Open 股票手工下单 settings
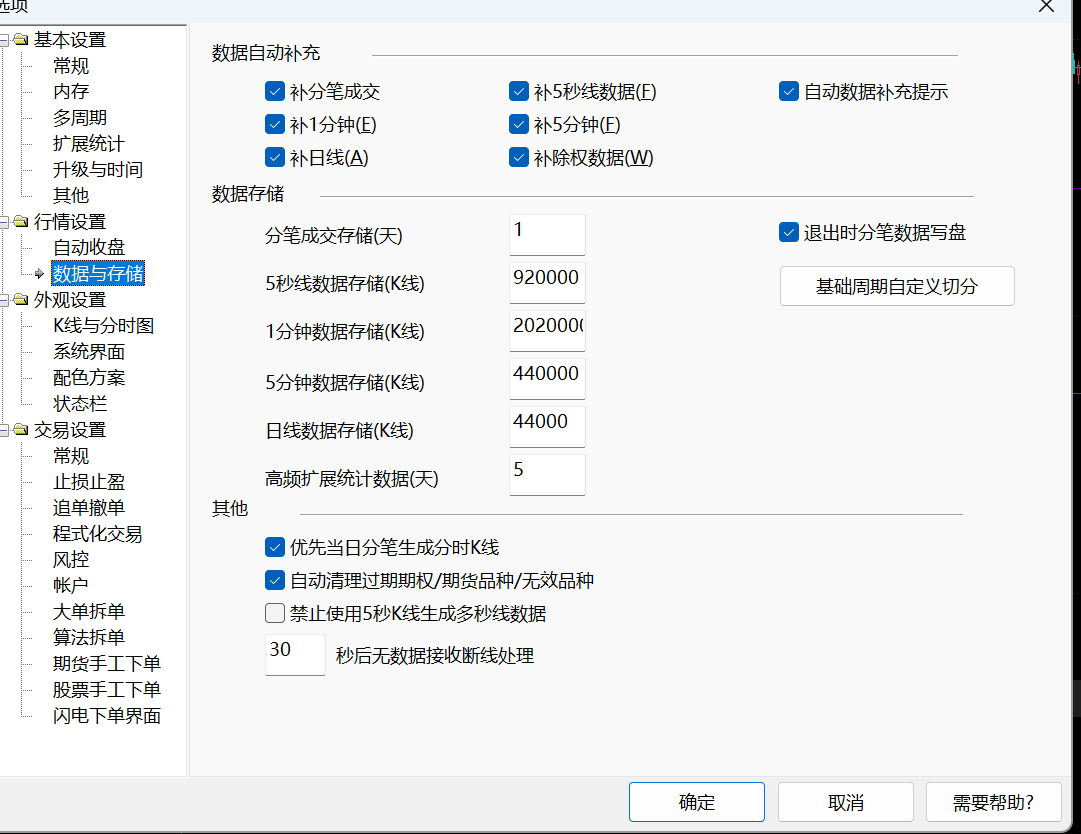The image size is (1081, 834). tap(107, 690)
